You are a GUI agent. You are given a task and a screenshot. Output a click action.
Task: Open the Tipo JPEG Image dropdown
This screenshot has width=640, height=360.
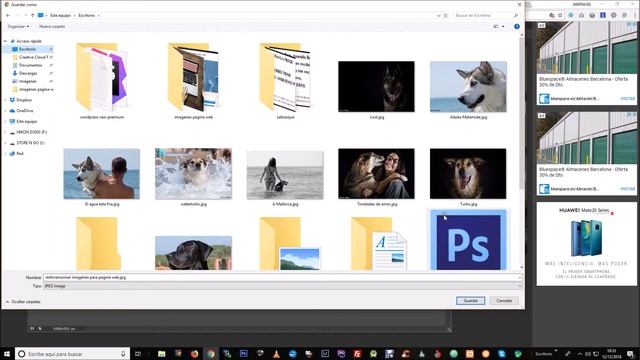tap(282, 286)
